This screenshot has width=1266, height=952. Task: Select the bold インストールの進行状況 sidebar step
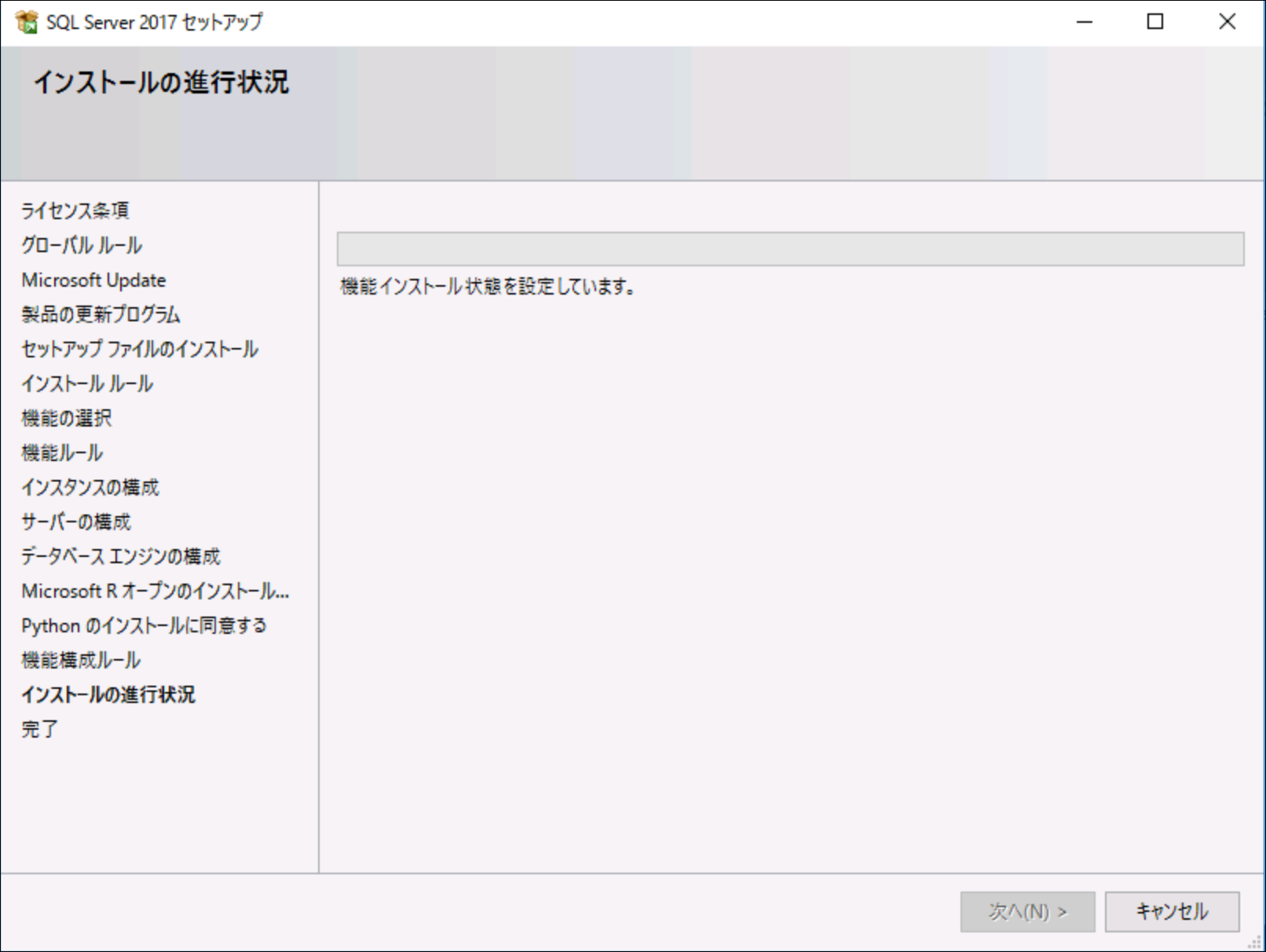(x=108, y=694)
